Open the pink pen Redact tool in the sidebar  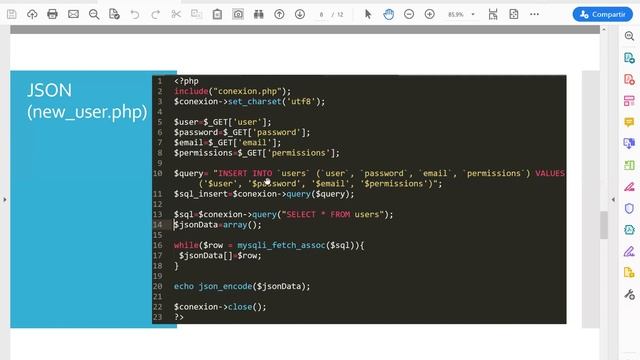coord(629,187)
